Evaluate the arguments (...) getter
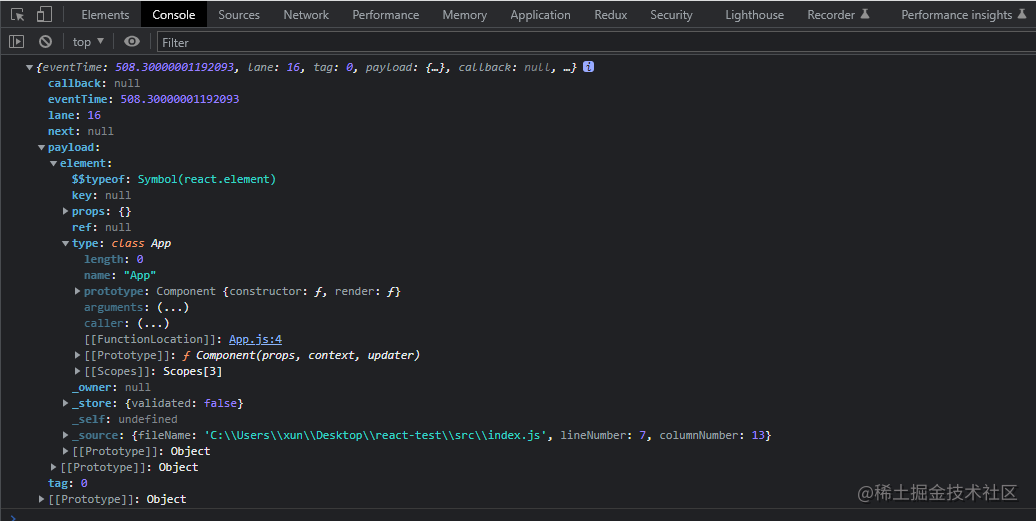This screenshot has height=521, width=1036. tap(173, 307)
